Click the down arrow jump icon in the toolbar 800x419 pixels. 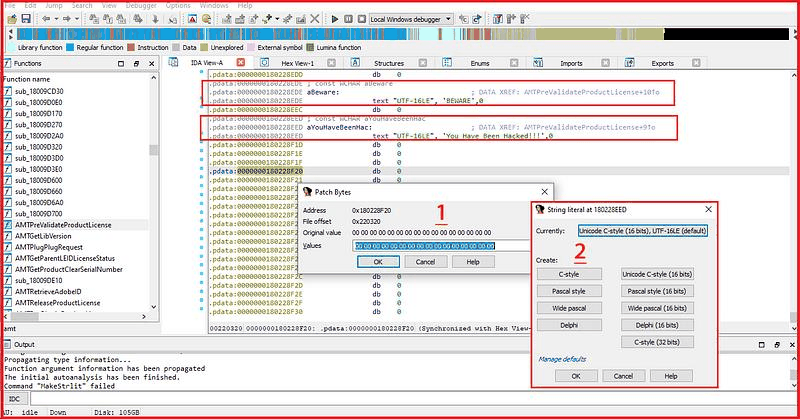coord(155,19)
